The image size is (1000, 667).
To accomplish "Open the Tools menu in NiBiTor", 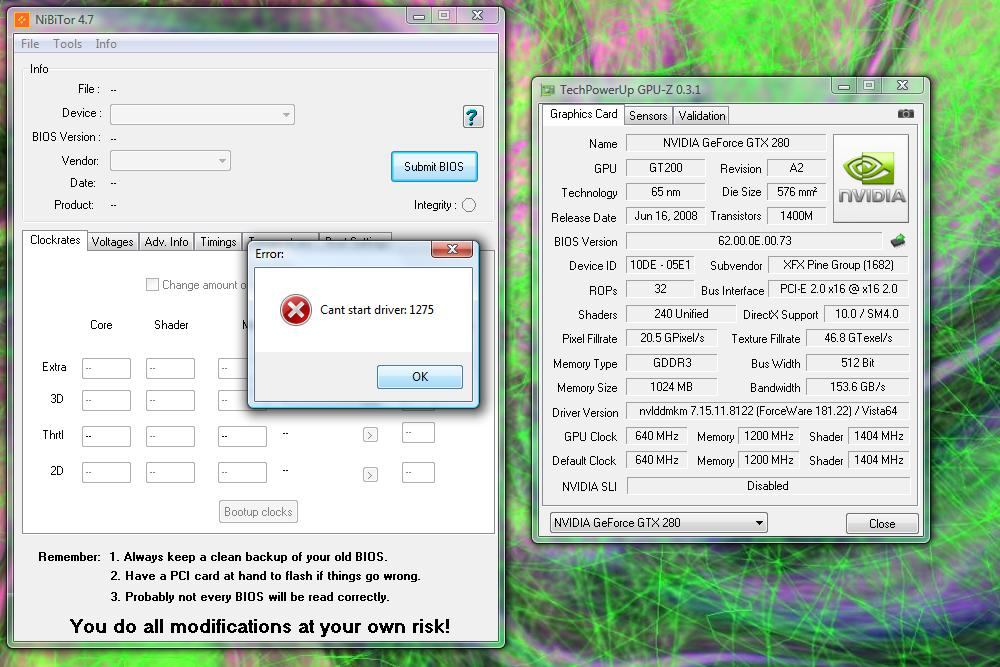I will (67, 43).
